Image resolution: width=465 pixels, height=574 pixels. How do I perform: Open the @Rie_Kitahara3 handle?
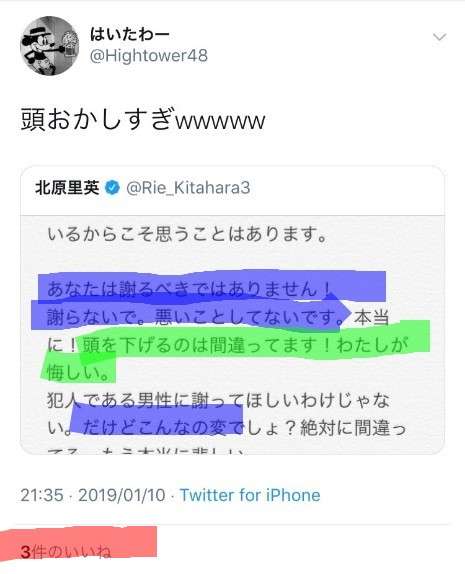188,188
